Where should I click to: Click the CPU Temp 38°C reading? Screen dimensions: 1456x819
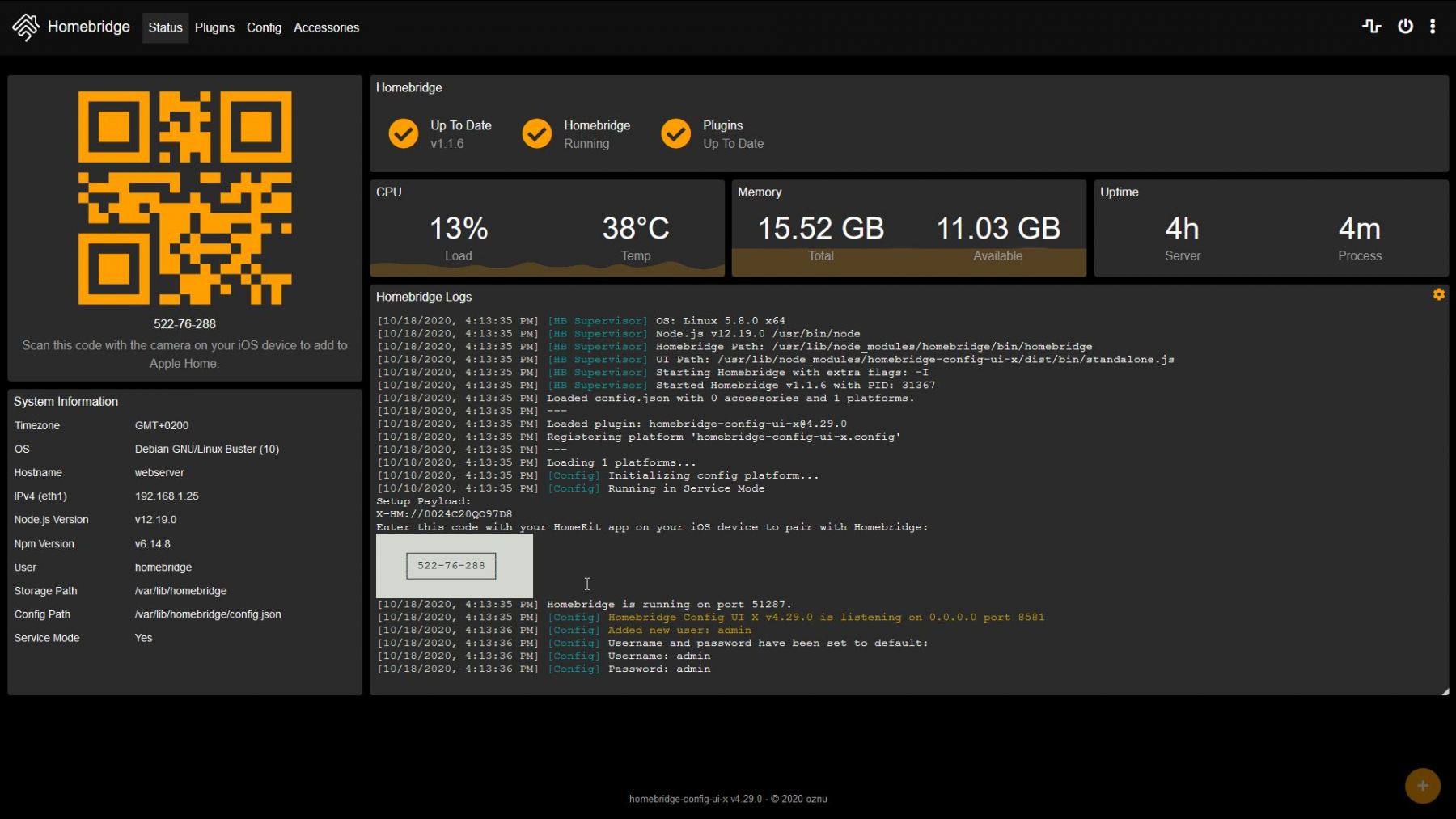coord(635,230)
